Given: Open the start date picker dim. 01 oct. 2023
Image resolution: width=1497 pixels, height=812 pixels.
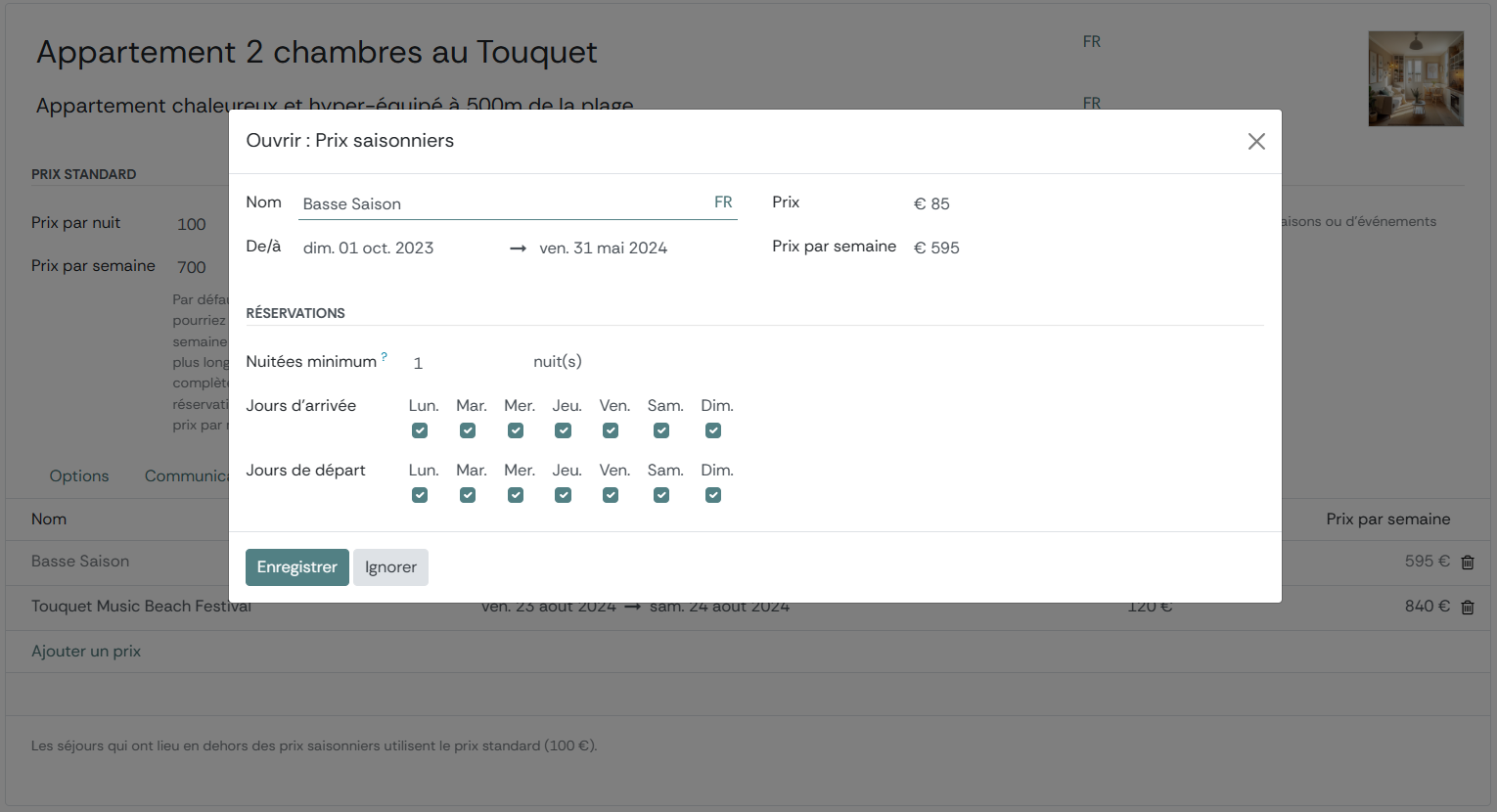Looking at the screenshot, I should click(369, 248).
